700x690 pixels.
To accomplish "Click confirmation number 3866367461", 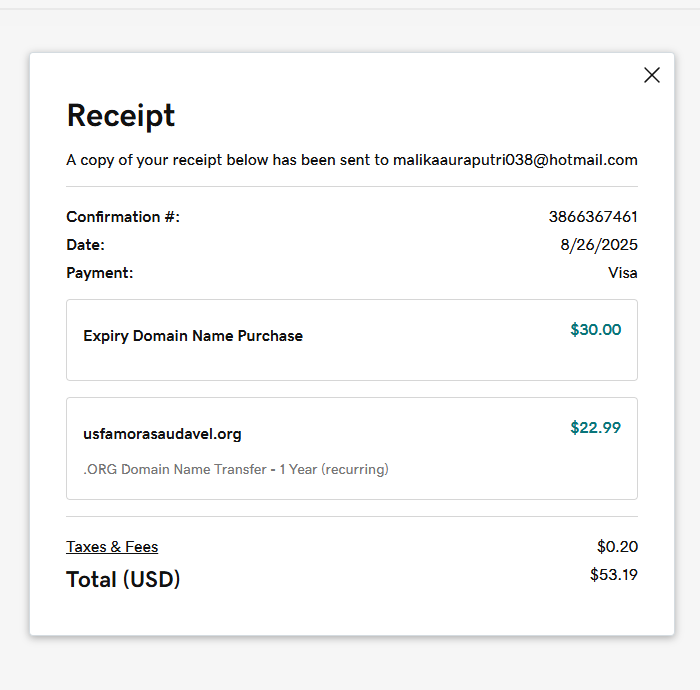I will [593, 217].
